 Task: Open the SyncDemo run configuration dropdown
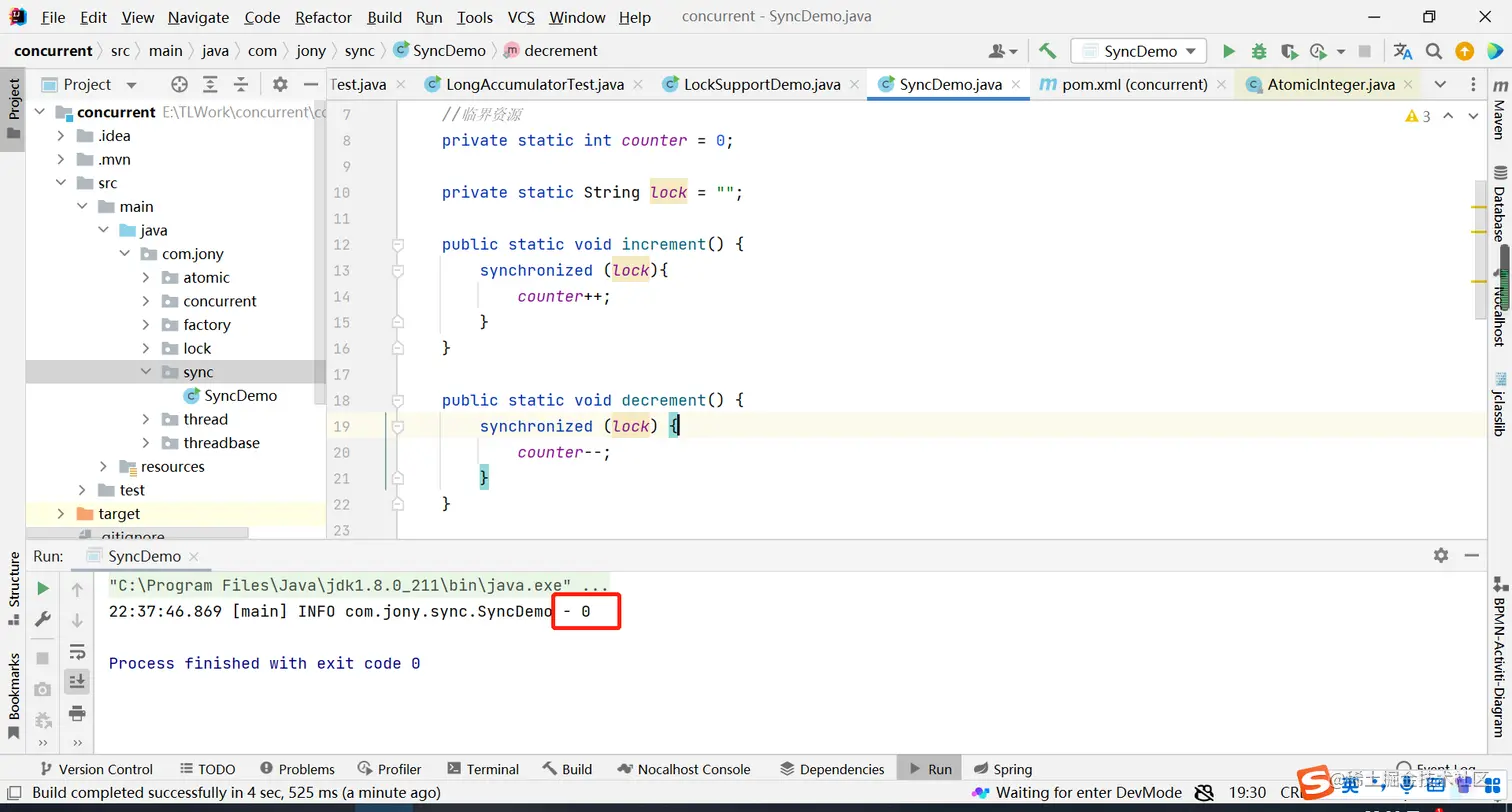[1139, 51]
